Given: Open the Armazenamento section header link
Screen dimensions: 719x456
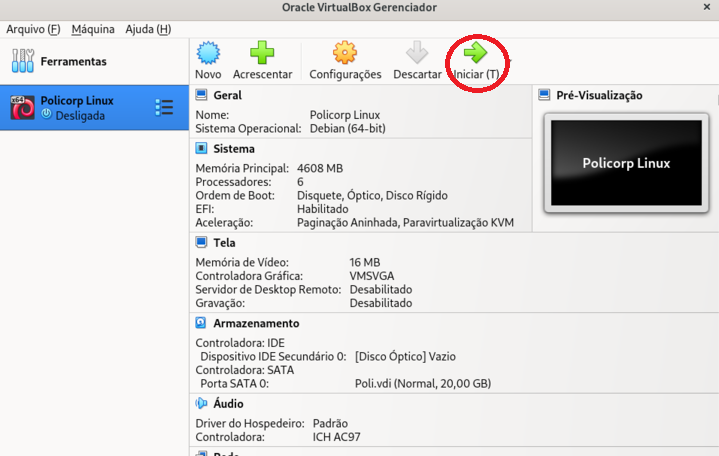Looking at the screenshot, I should [x=256, y=324].
